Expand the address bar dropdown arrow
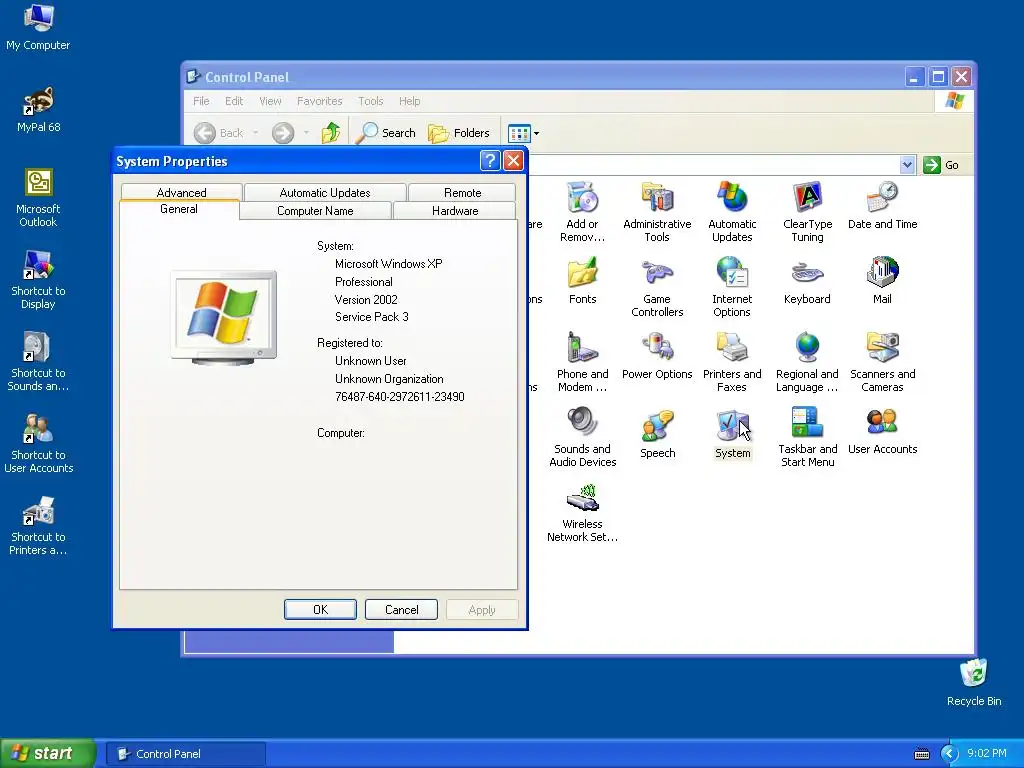Image resolution: width=1024 pixels, height=768 pixels. click(906, 165)
